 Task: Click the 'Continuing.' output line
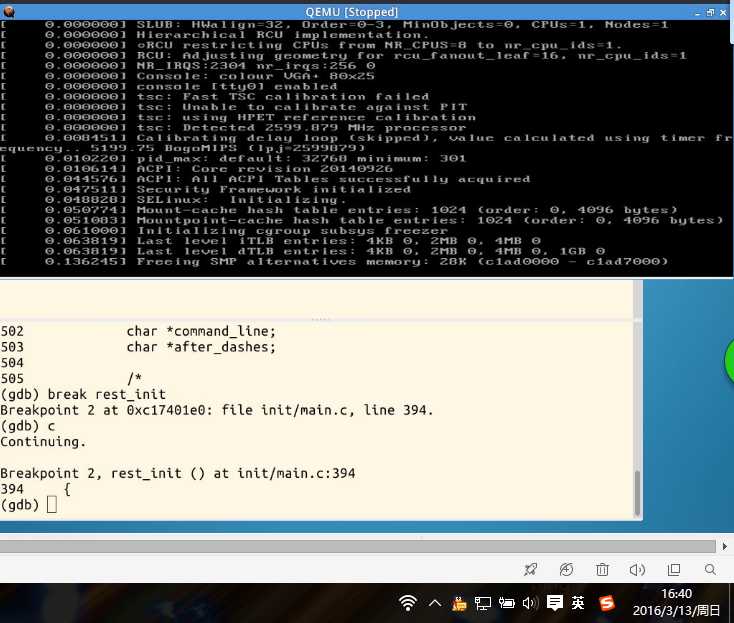(43, 442)
